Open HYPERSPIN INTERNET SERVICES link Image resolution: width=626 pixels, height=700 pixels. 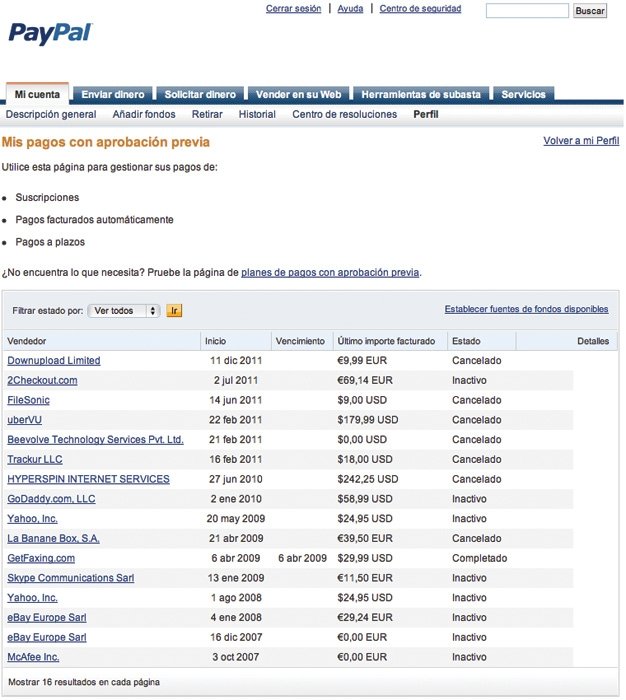88,479
